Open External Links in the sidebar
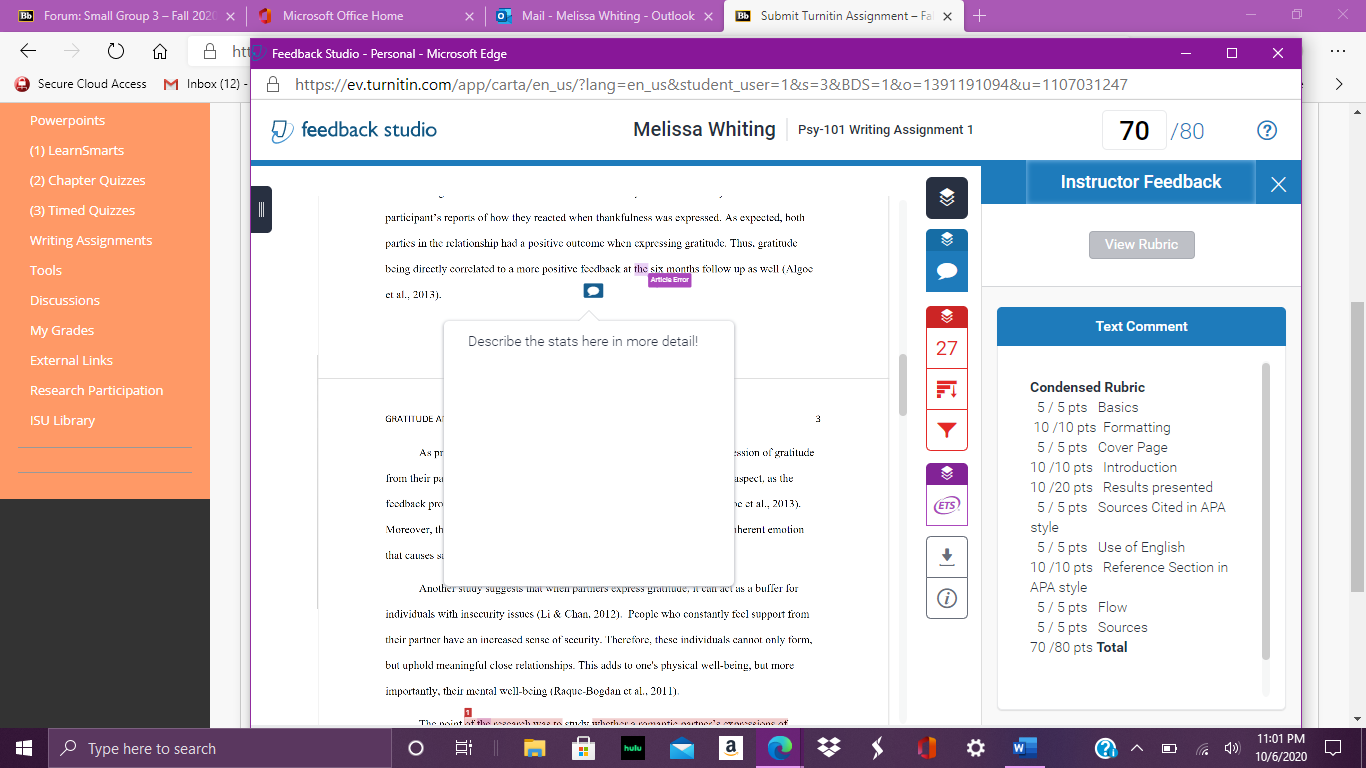1366x768 pixels. pos(71,360)
